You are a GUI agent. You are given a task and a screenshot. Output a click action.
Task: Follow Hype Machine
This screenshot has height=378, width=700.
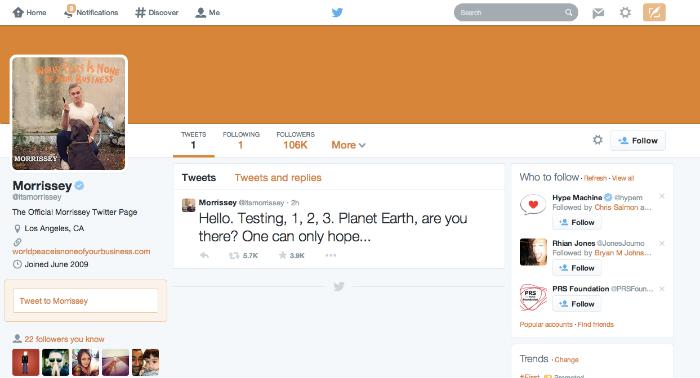(x=577, y=222)
